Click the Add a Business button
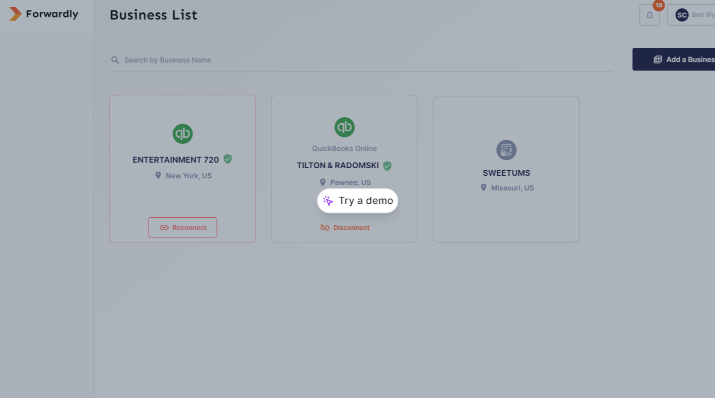Screen dimensions: 715x398 point(674,59)
